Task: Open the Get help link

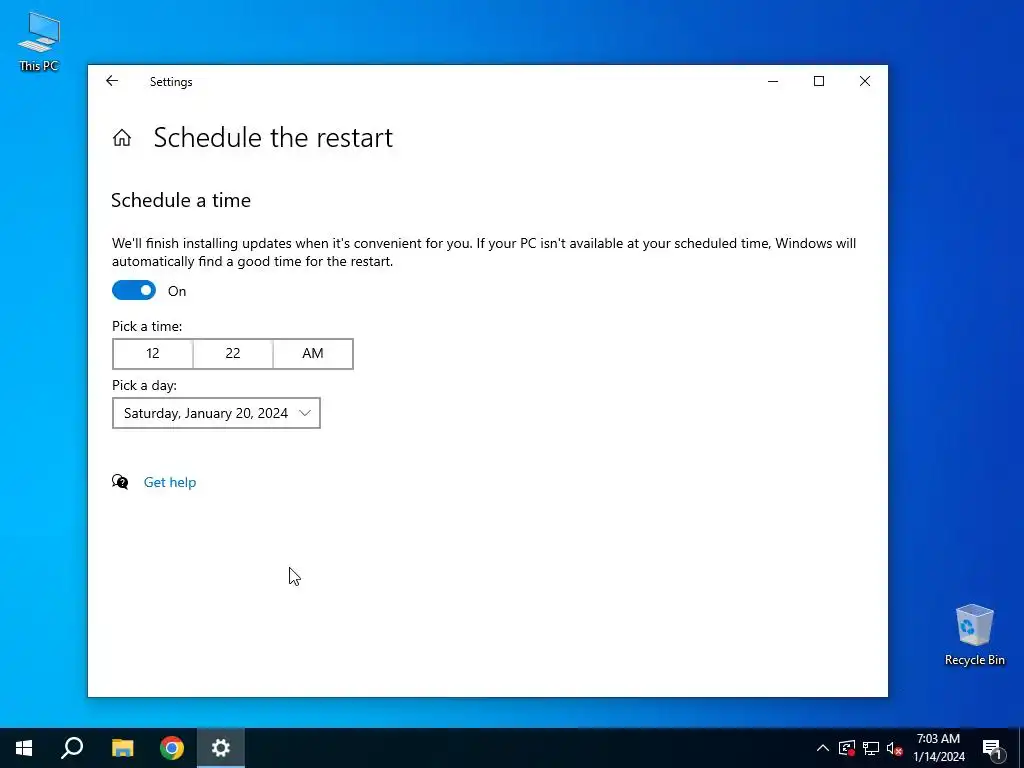Action: [170, 482]
